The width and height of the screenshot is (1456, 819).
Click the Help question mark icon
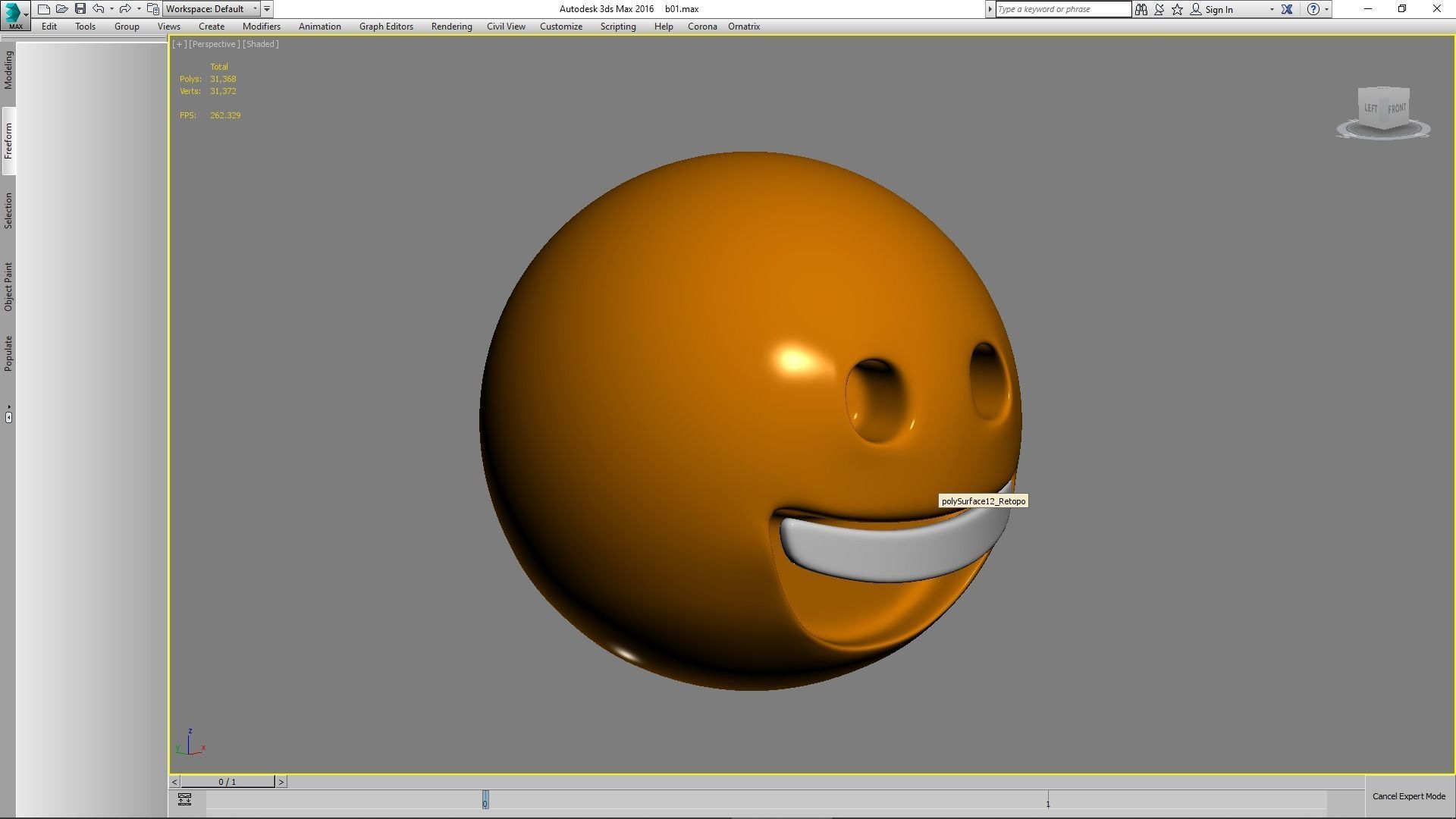point(1313,9)
